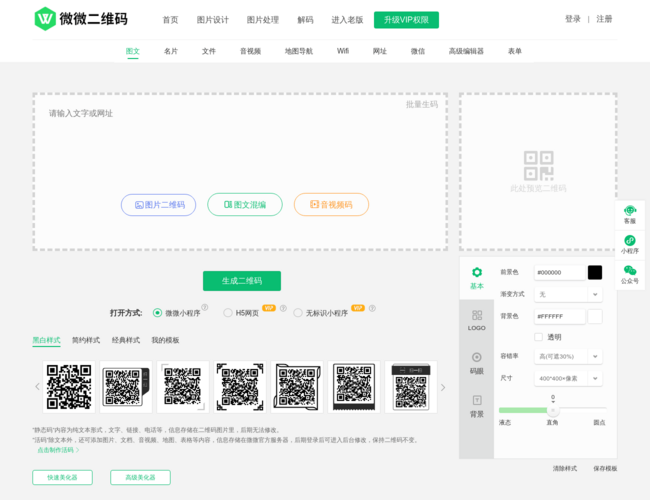This screenshot has width=650, height=500.
Task: Click the 小程序 floating icon
Action: 629,241
